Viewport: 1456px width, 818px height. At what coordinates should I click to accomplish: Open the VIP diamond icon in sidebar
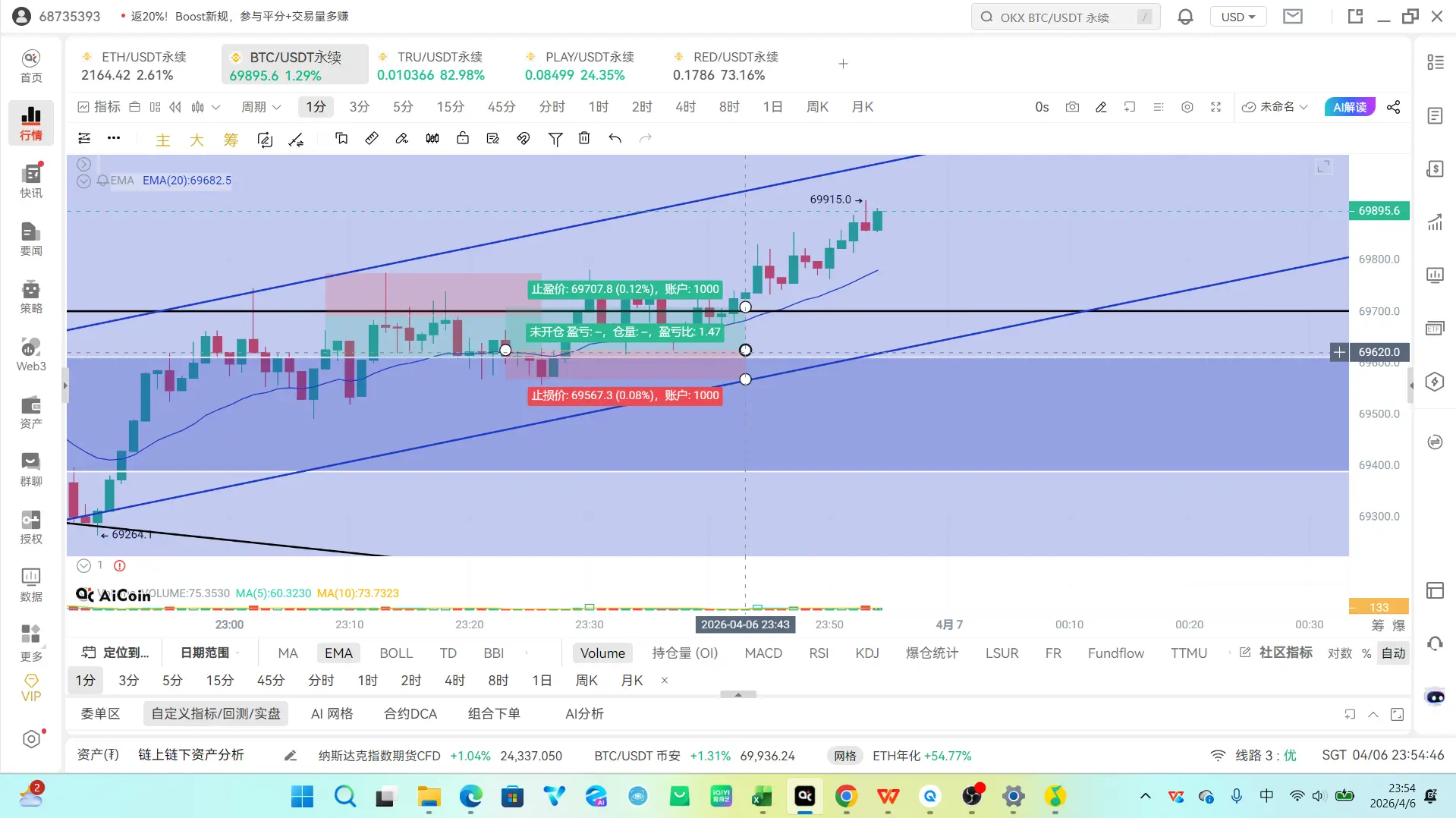click(31, 687)
